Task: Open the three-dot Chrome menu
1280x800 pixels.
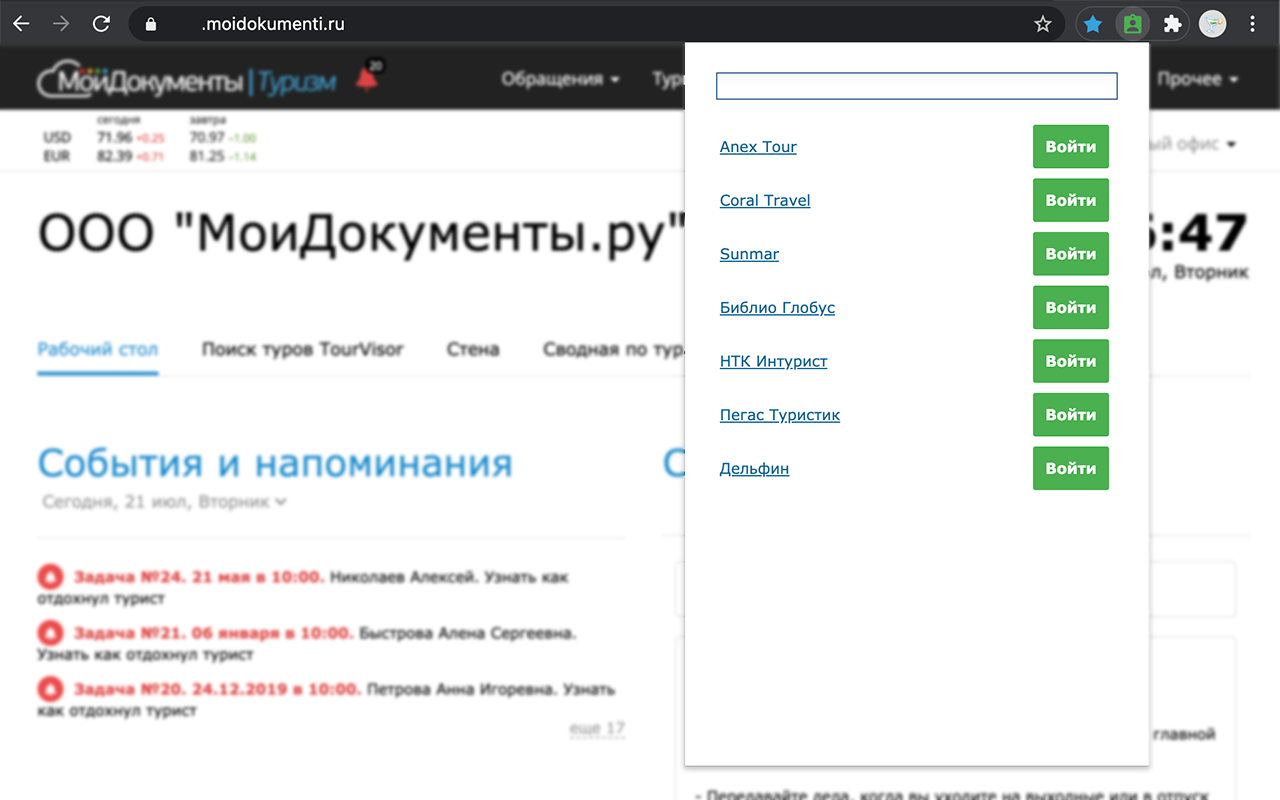Action: click(x=1253, y=24)
